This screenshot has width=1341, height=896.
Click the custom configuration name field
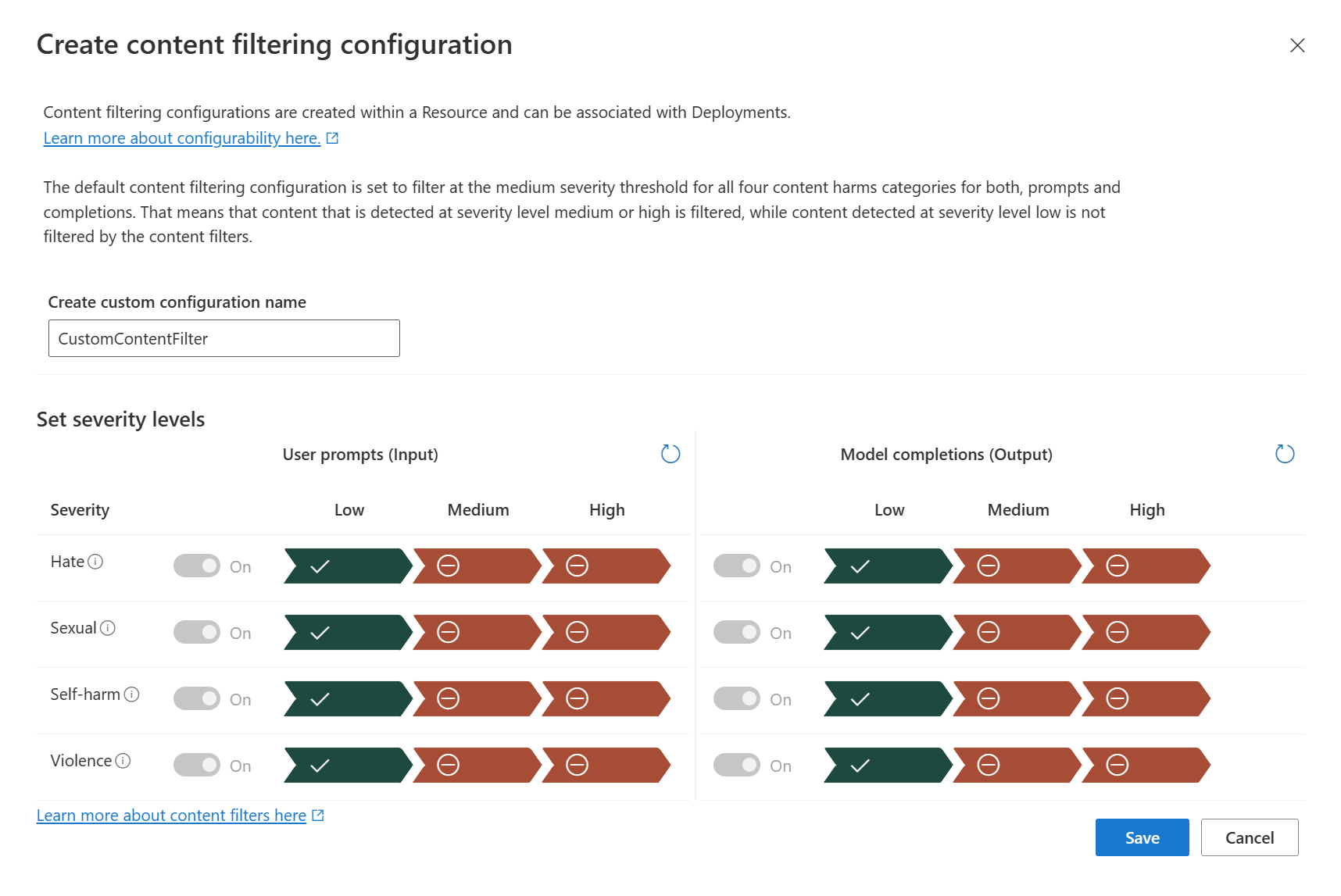click(x=224, y=338)
